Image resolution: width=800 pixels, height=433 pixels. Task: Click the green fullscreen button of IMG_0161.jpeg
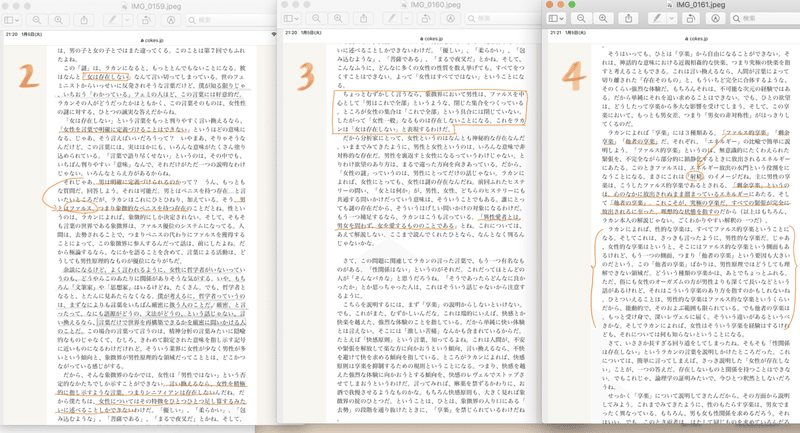(x=571, y=5)
